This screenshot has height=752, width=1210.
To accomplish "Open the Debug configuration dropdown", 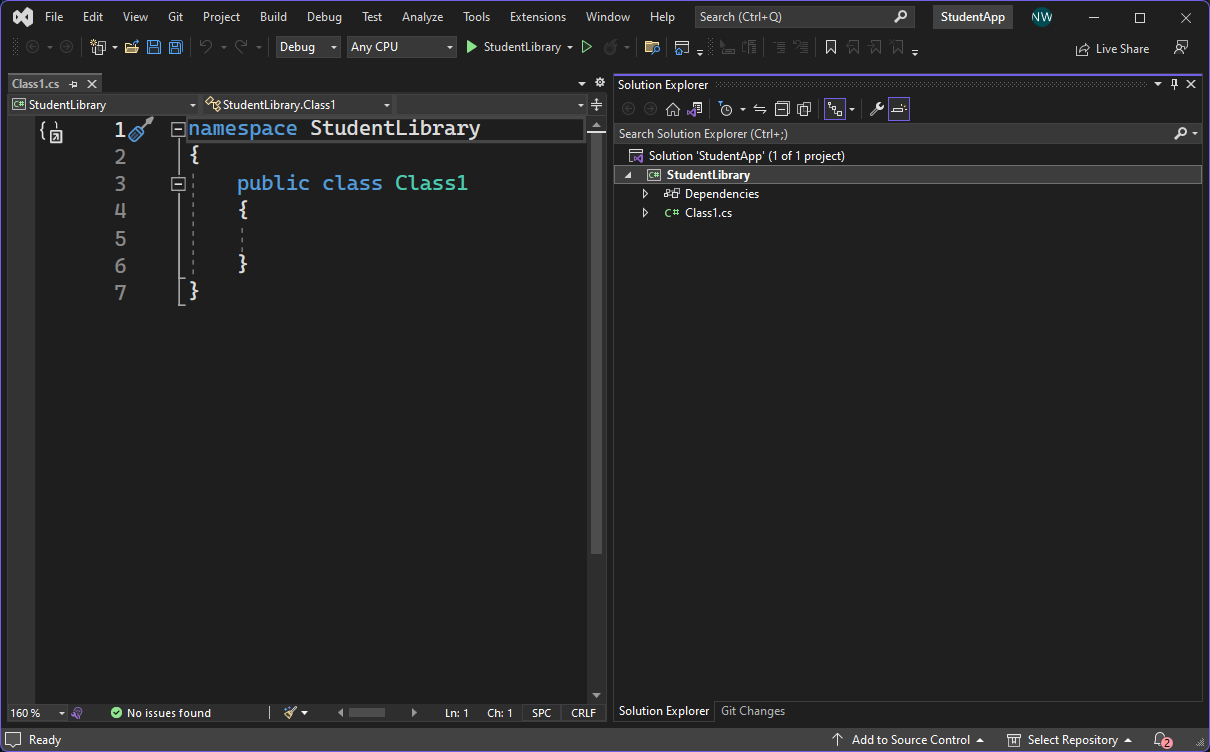I will click(x=308, y=47).
